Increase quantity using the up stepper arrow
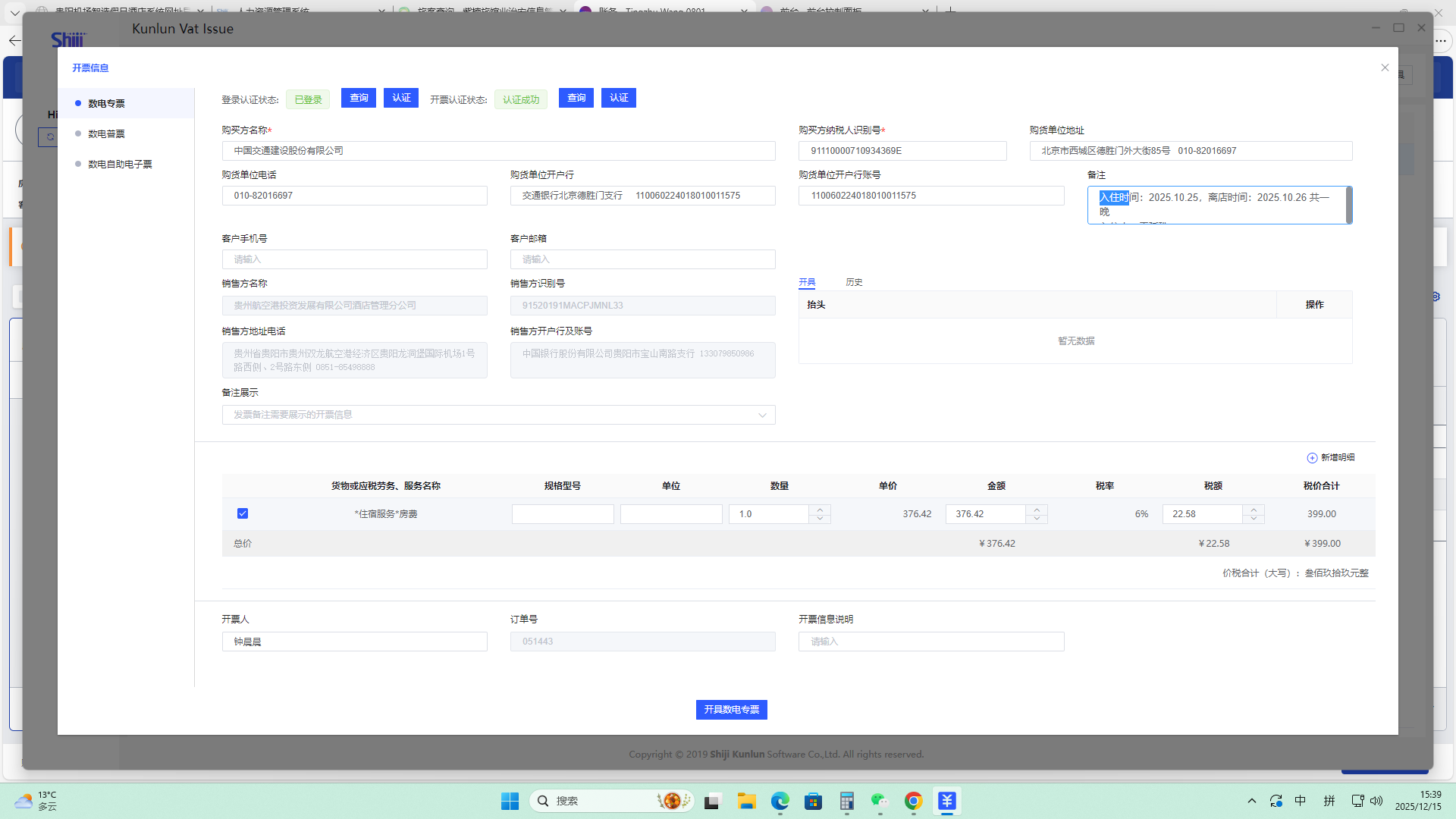The image size is (1456, 819). (x=820, y=509)
